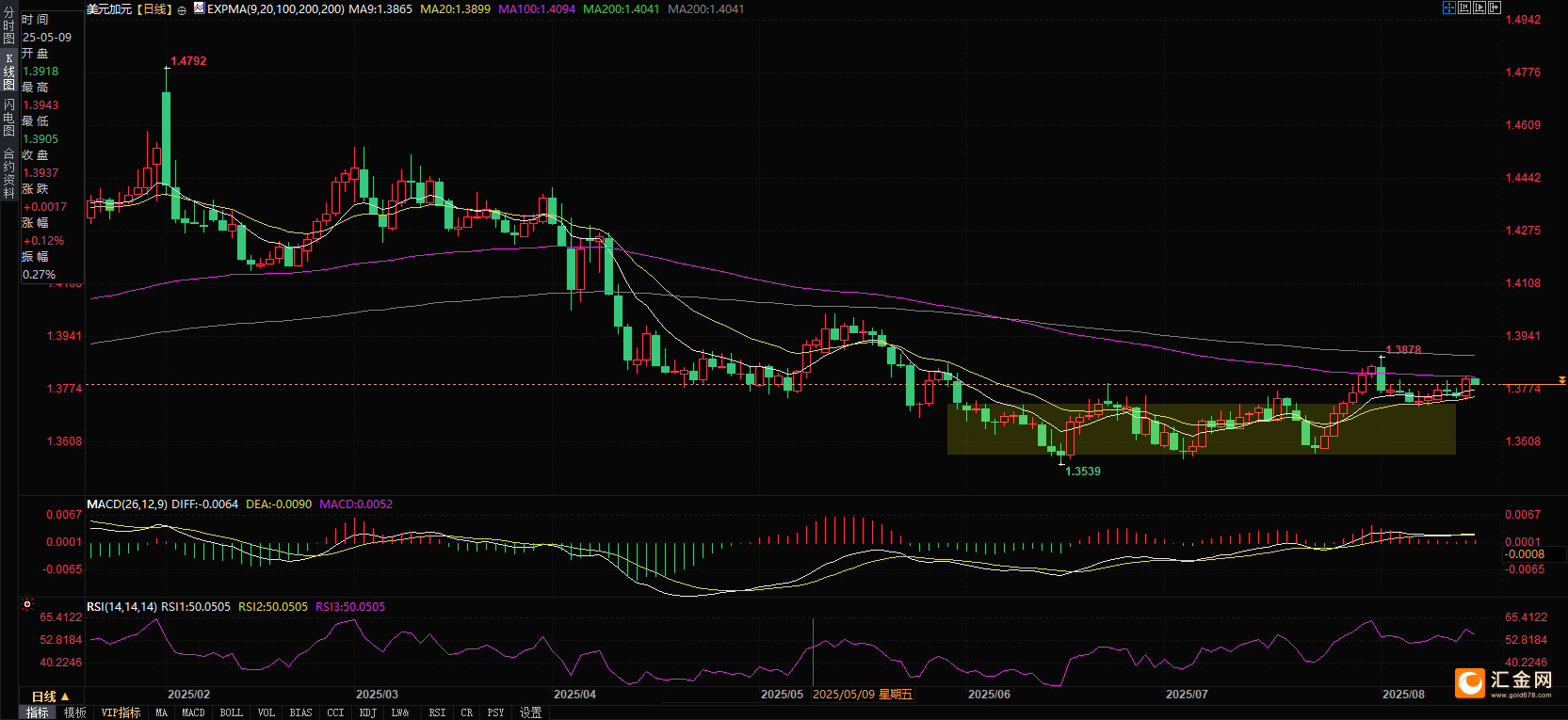This screenshot has height=720, width=1568.
Task: Click the RSI2:50.0505 value
Action: (273, 607)
